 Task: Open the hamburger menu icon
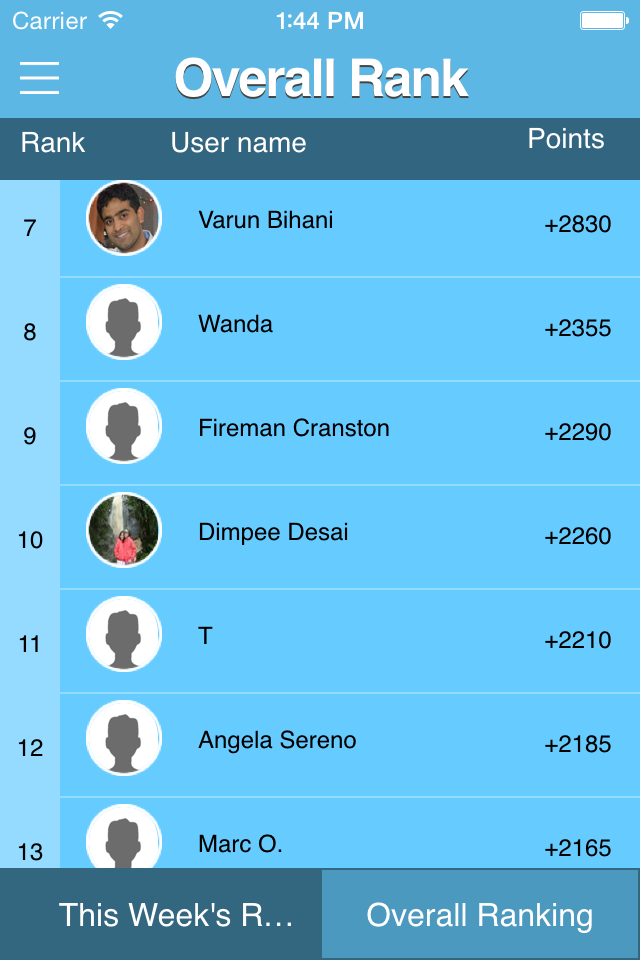point(39,78)
